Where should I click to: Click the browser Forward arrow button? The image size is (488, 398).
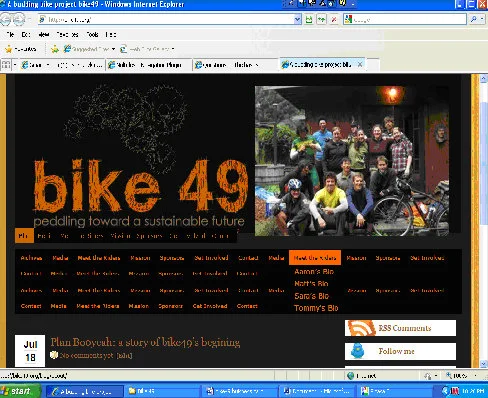[x=19, y=19]
